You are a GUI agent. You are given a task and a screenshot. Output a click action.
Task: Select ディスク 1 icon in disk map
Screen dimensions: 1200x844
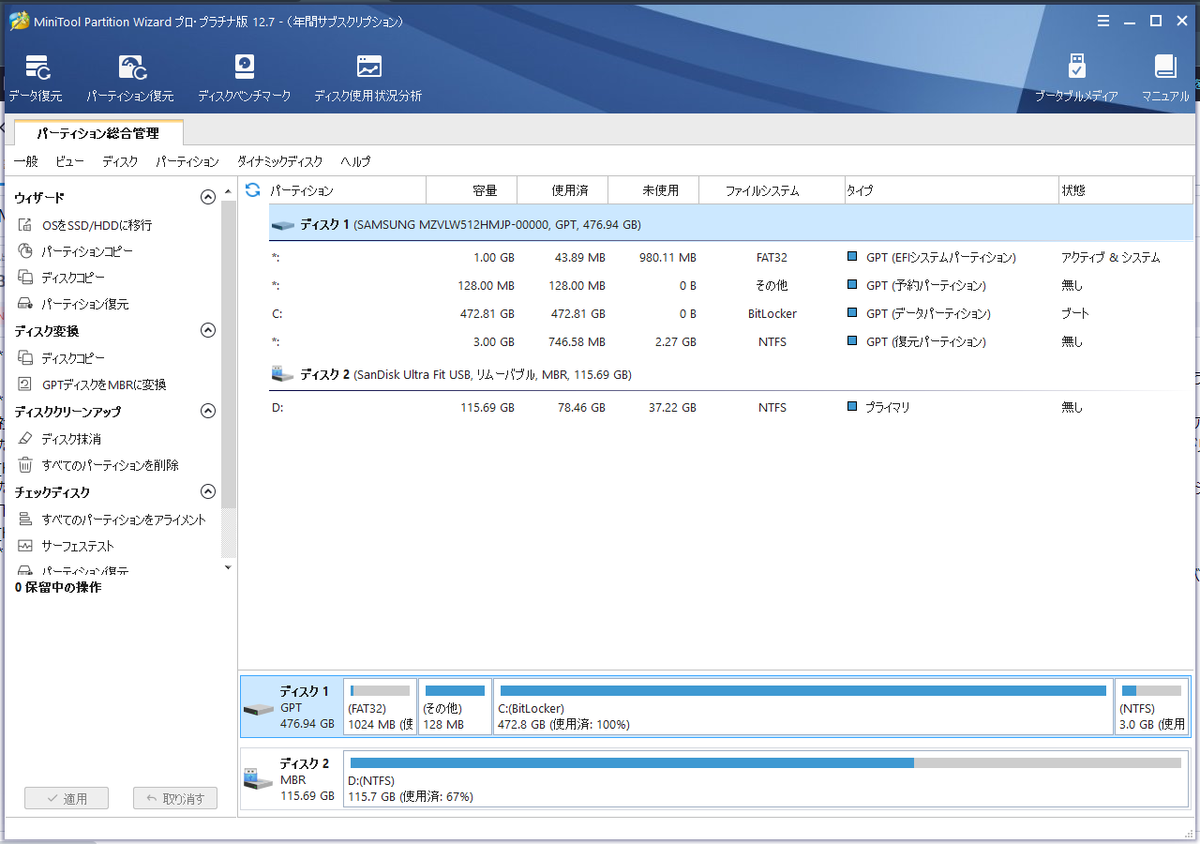pos(258,709)
